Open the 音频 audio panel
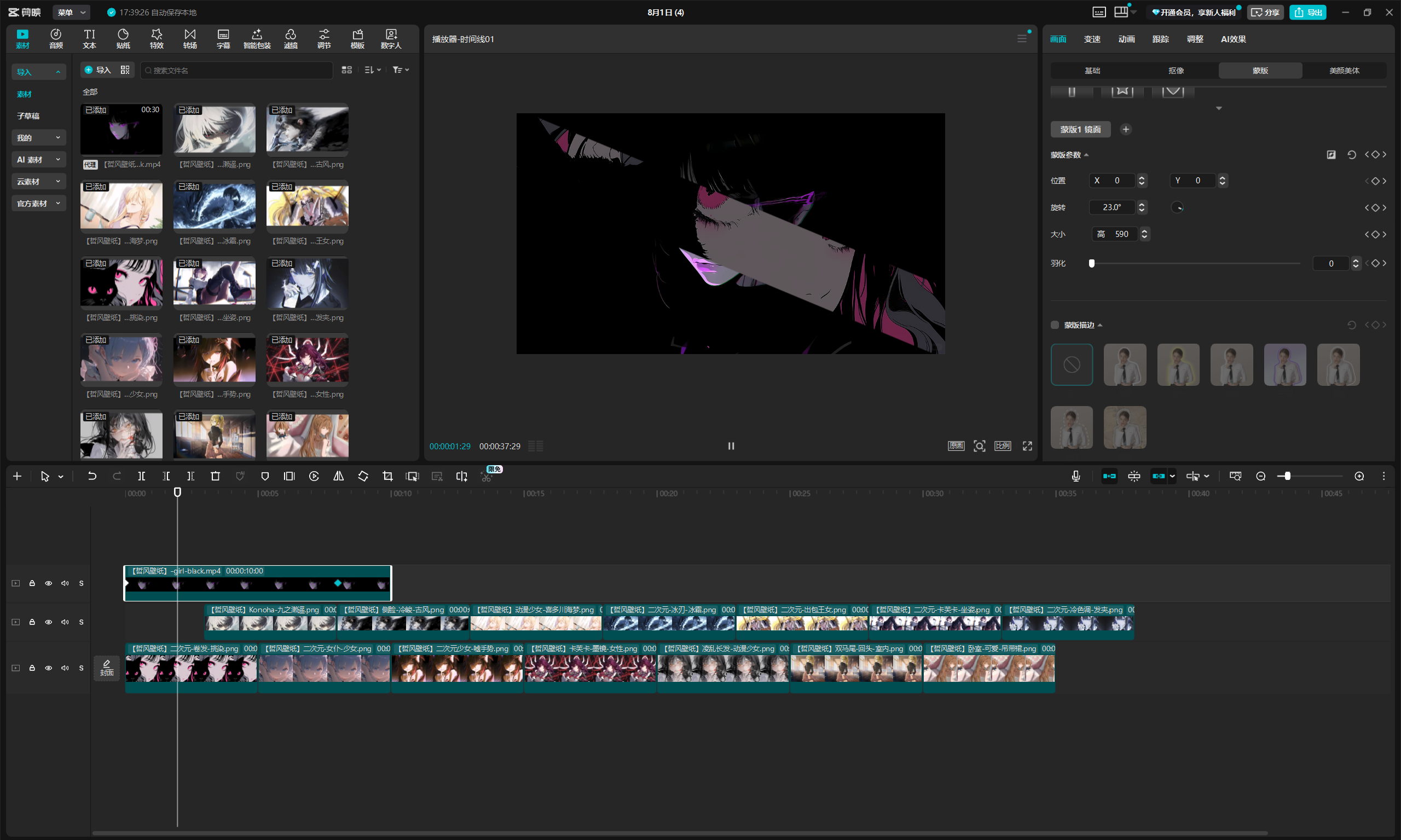1401x840 pixels. 55,38
